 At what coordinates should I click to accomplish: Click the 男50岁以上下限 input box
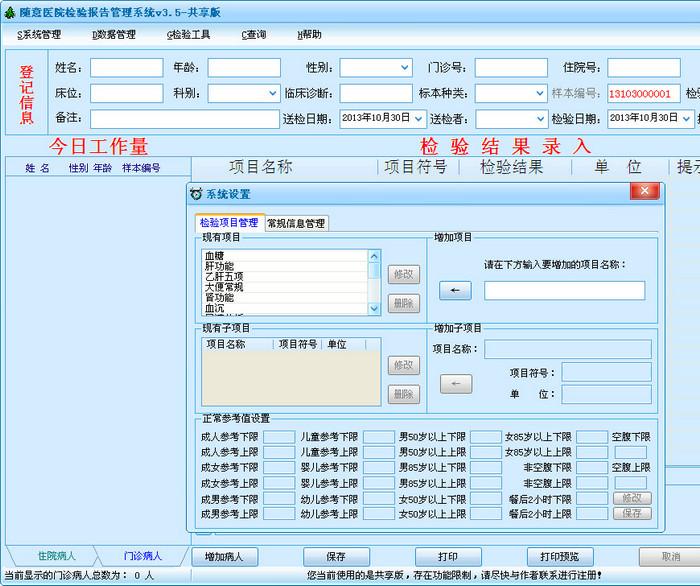486,436
